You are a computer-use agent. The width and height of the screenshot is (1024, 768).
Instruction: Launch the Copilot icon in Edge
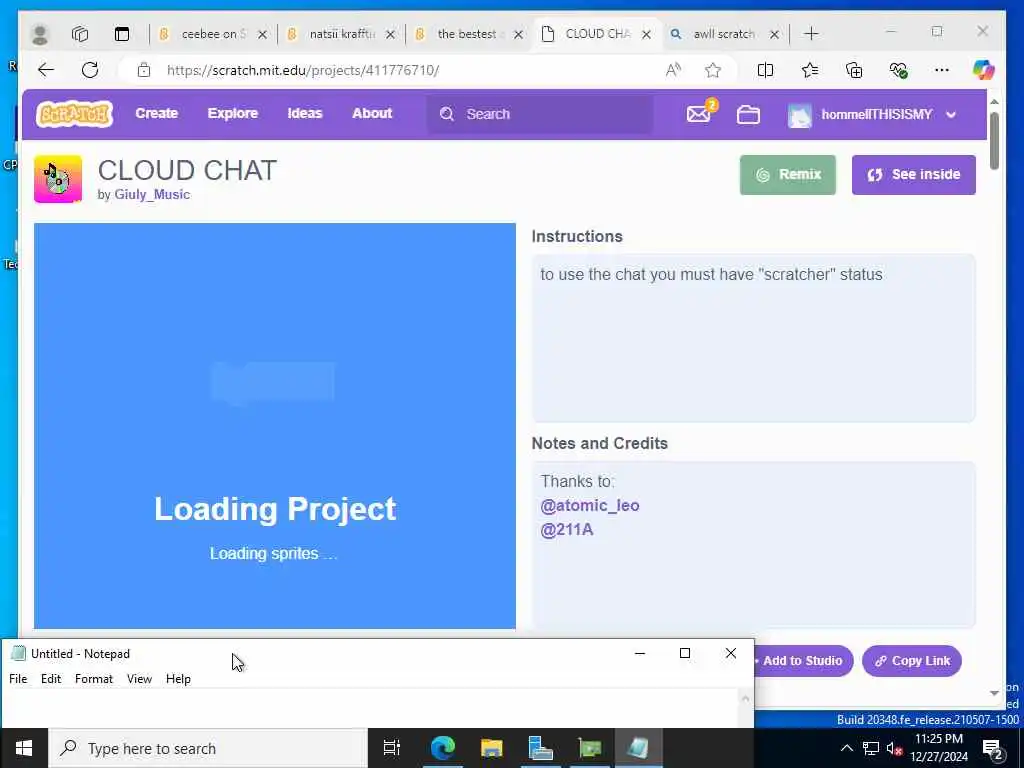click(x=984, y=70)
